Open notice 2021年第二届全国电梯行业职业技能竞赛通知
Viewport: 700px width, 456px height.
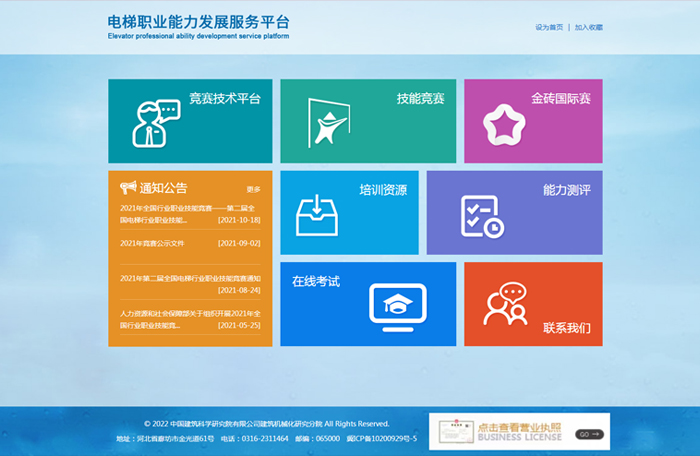[190, 278]
